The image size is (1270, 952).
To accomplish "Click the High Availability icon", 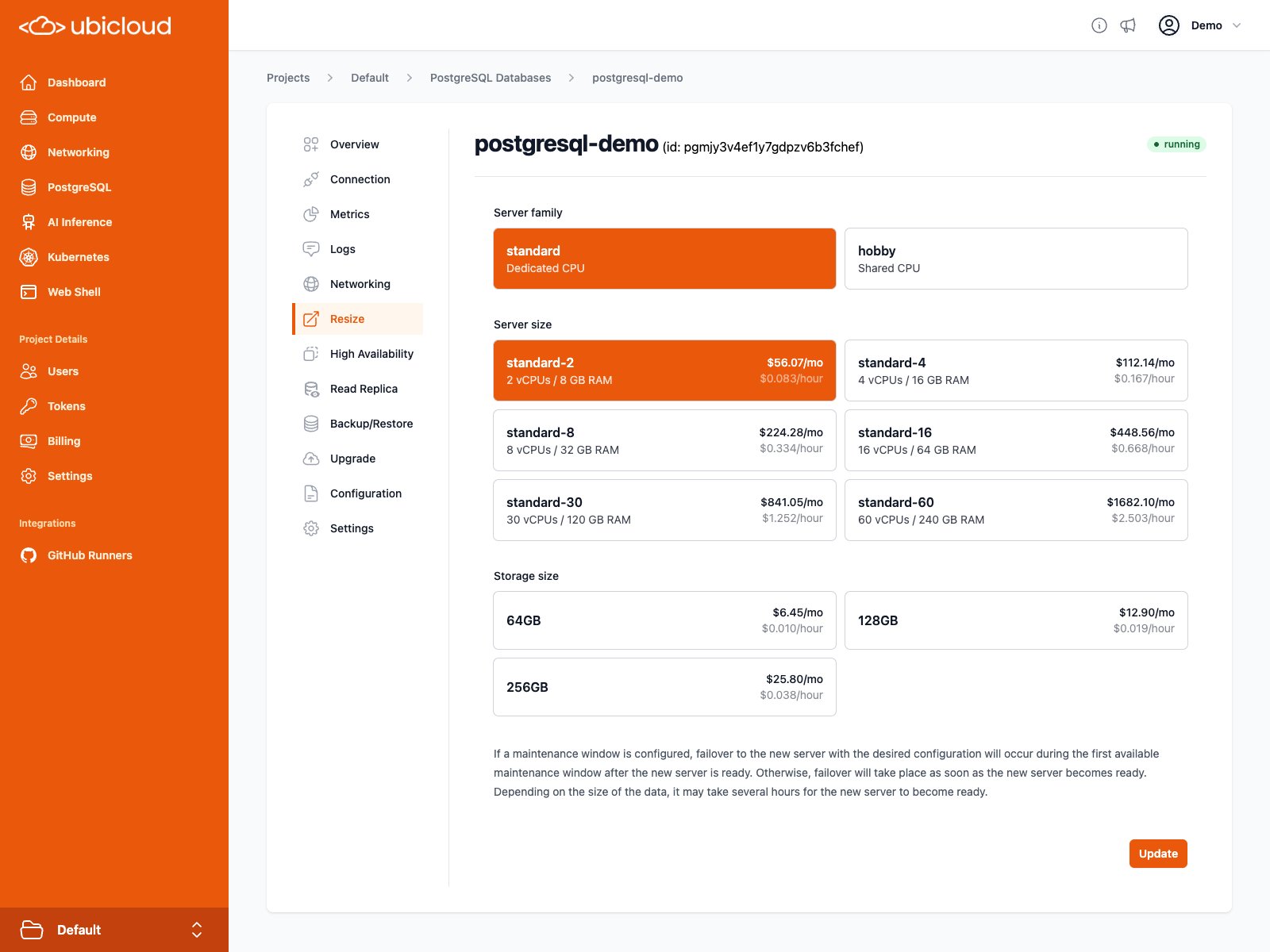I will click(311, 354).
